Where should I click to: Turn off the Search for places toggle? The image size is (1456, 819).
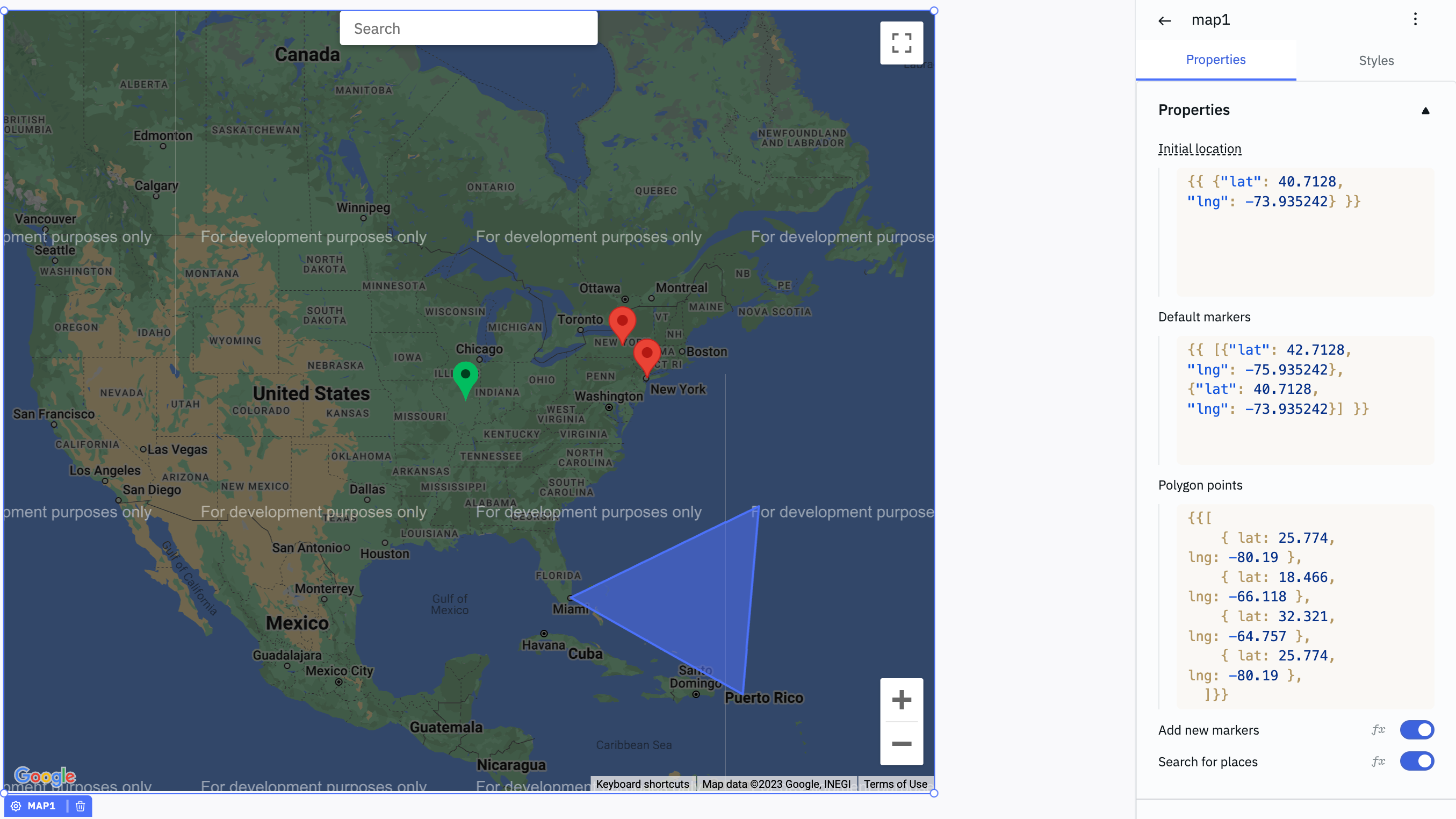tap(1416, 761)
